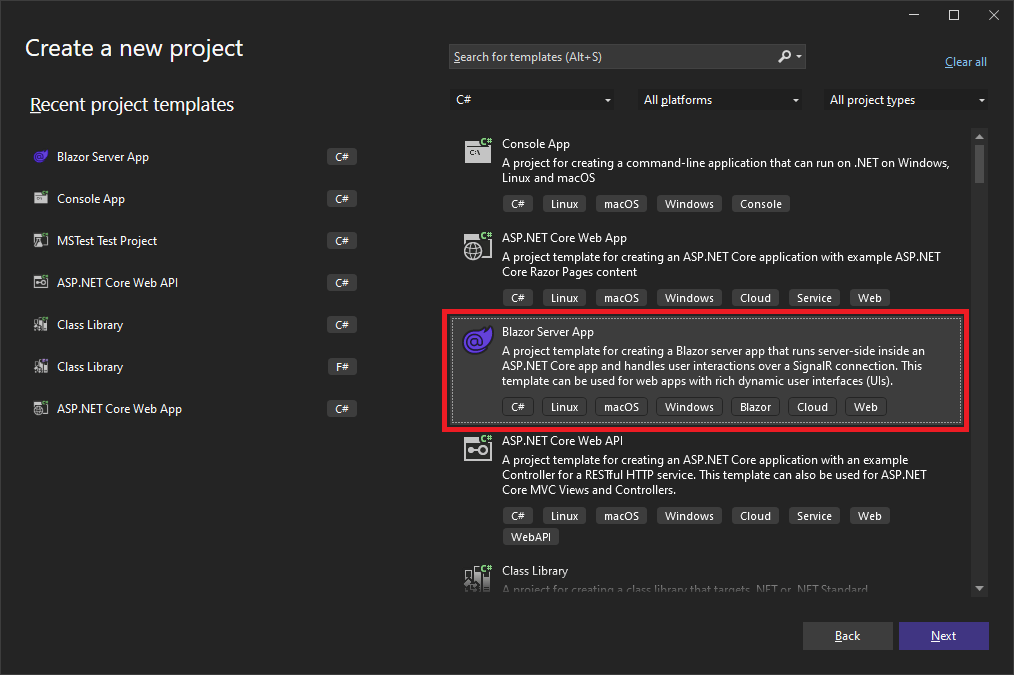Click the ASP.NET Core Web App icon in recent templates
Image resolution: width=1014 pixels, height=675 pixels.
click(41, 408)
